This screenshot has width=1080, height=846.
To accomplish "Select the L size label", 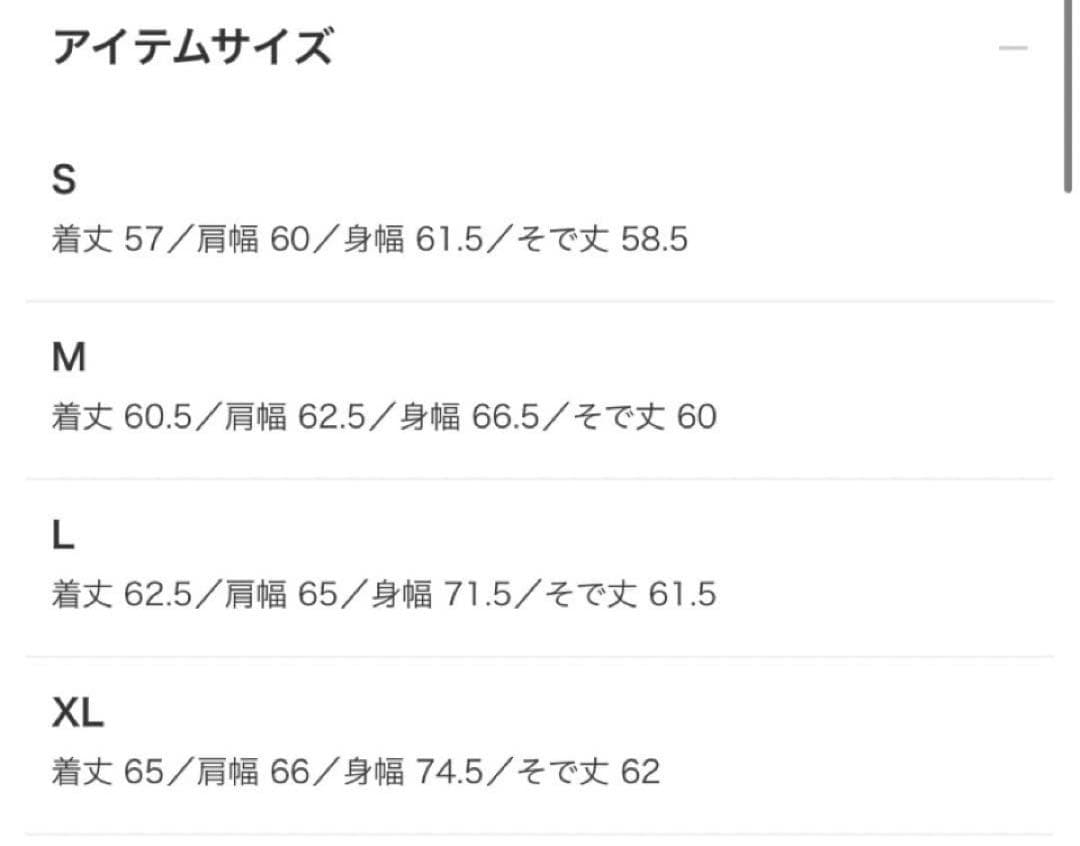I will [x=63, y=537].
